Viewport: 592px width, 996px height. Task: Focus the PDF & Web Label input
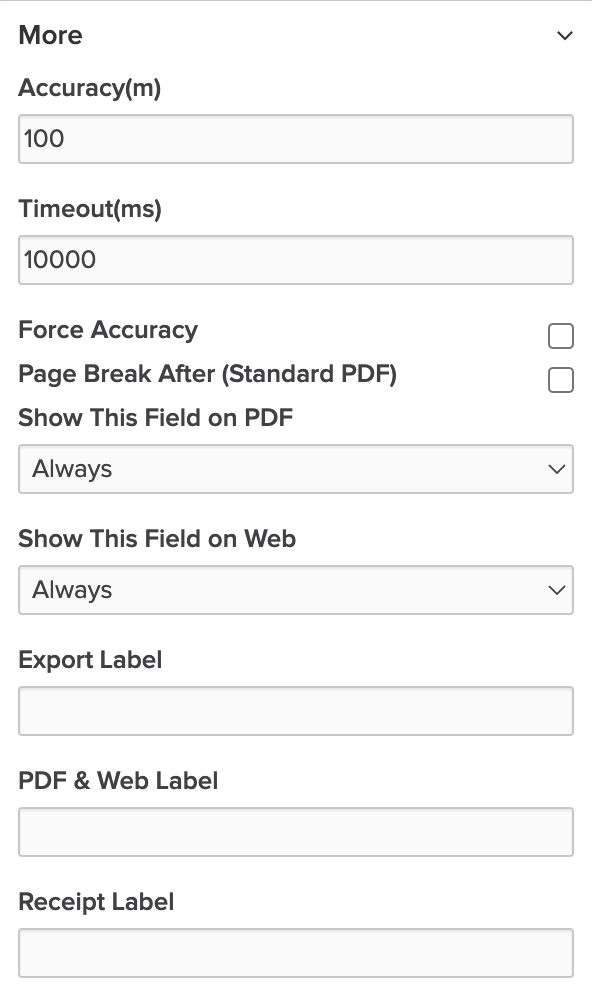296,831
